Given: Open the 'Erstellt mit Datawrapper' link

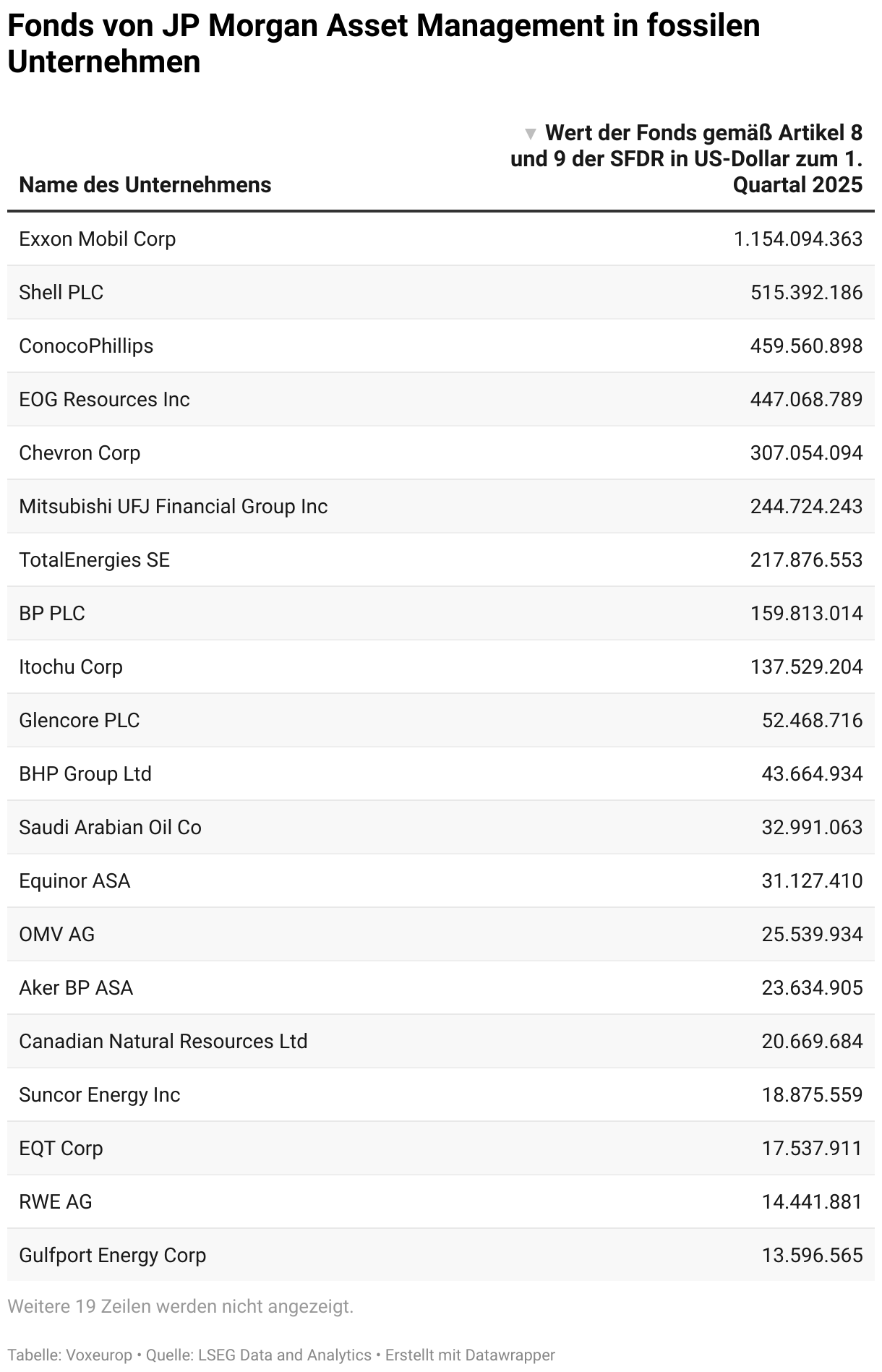Looking at the screenshot, I should click(x=470, y=1355).
